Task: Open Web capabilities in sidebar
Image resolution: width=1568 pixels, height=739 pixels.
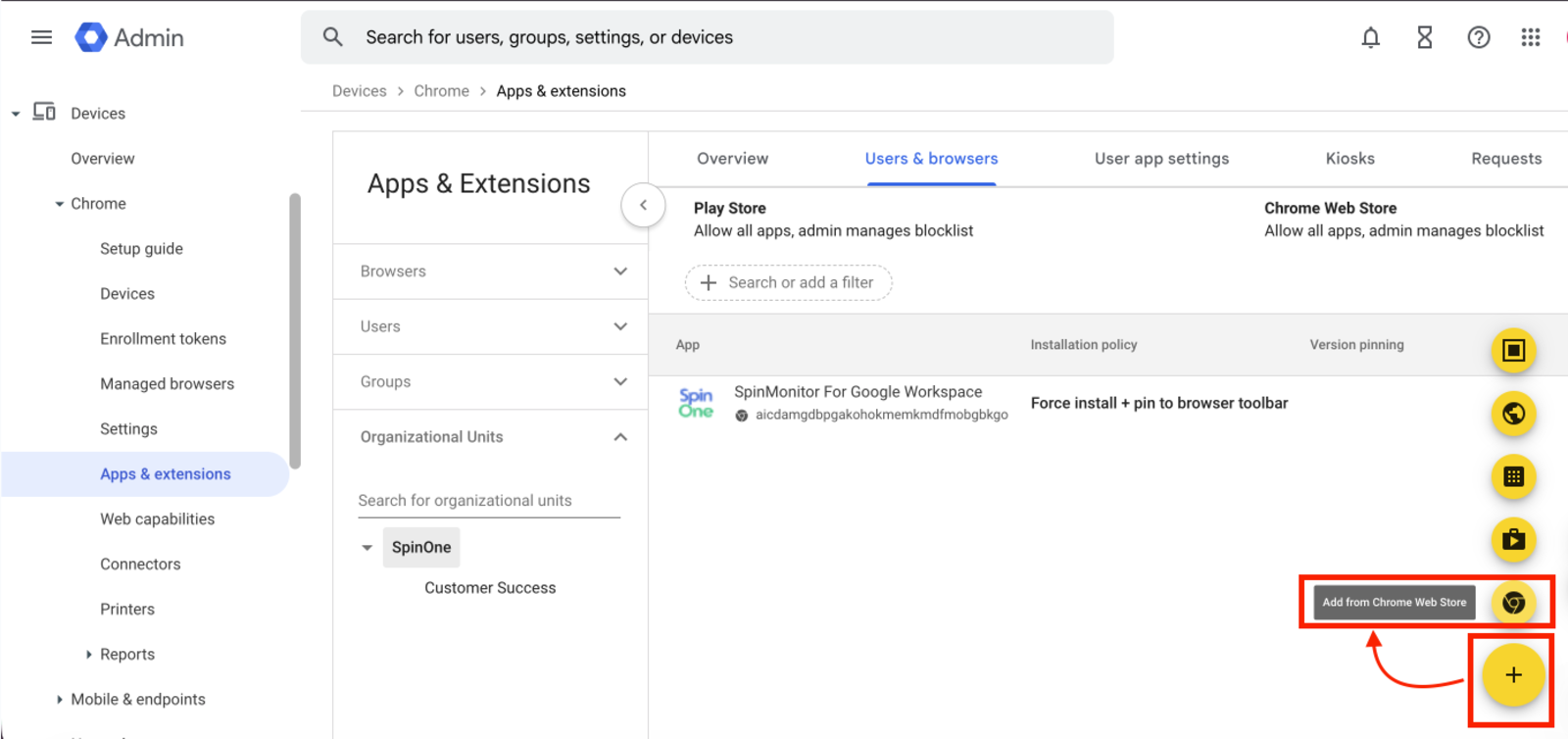Action: [157, 519]
